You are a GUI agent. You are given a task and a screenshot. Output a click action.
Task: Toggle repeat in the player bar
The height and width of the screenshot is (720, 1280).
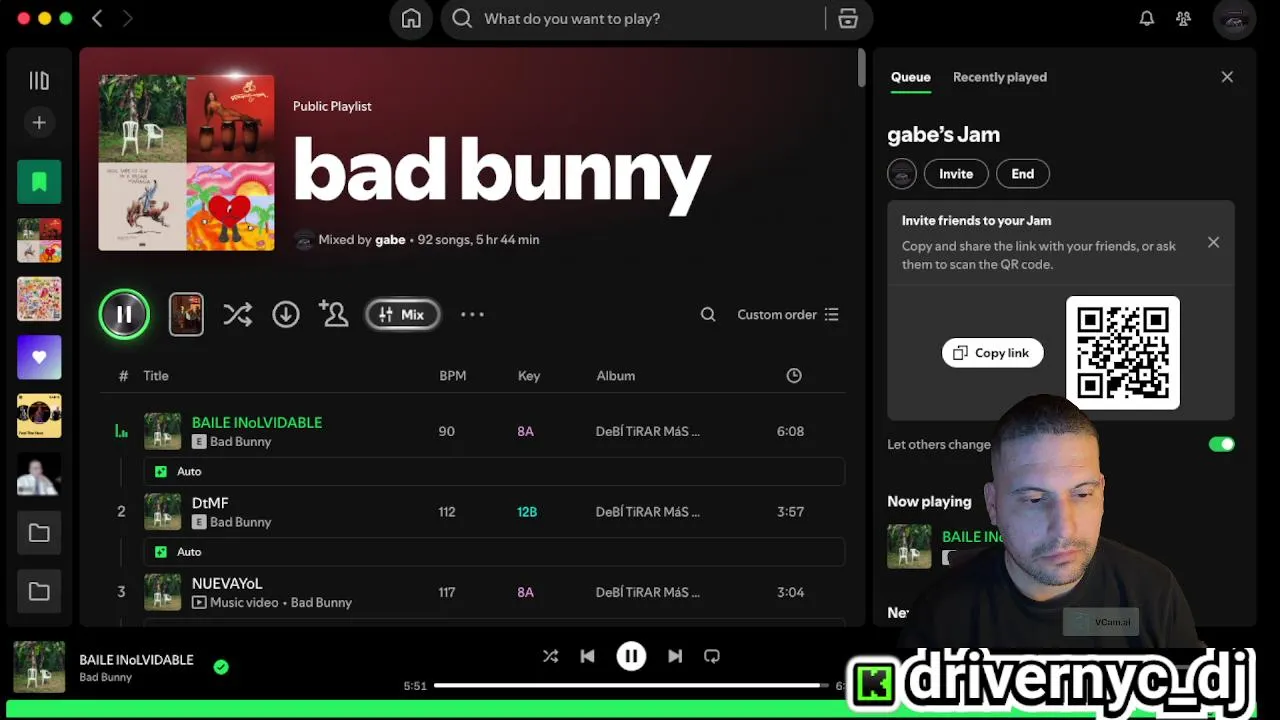pyautogui.click(x=712, y=656)
